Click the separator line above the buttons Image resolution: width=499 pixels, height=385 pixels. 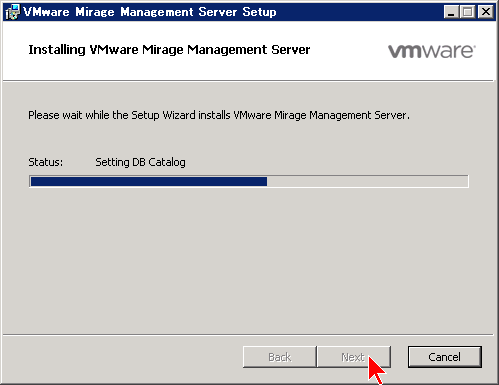coord(248,334)
